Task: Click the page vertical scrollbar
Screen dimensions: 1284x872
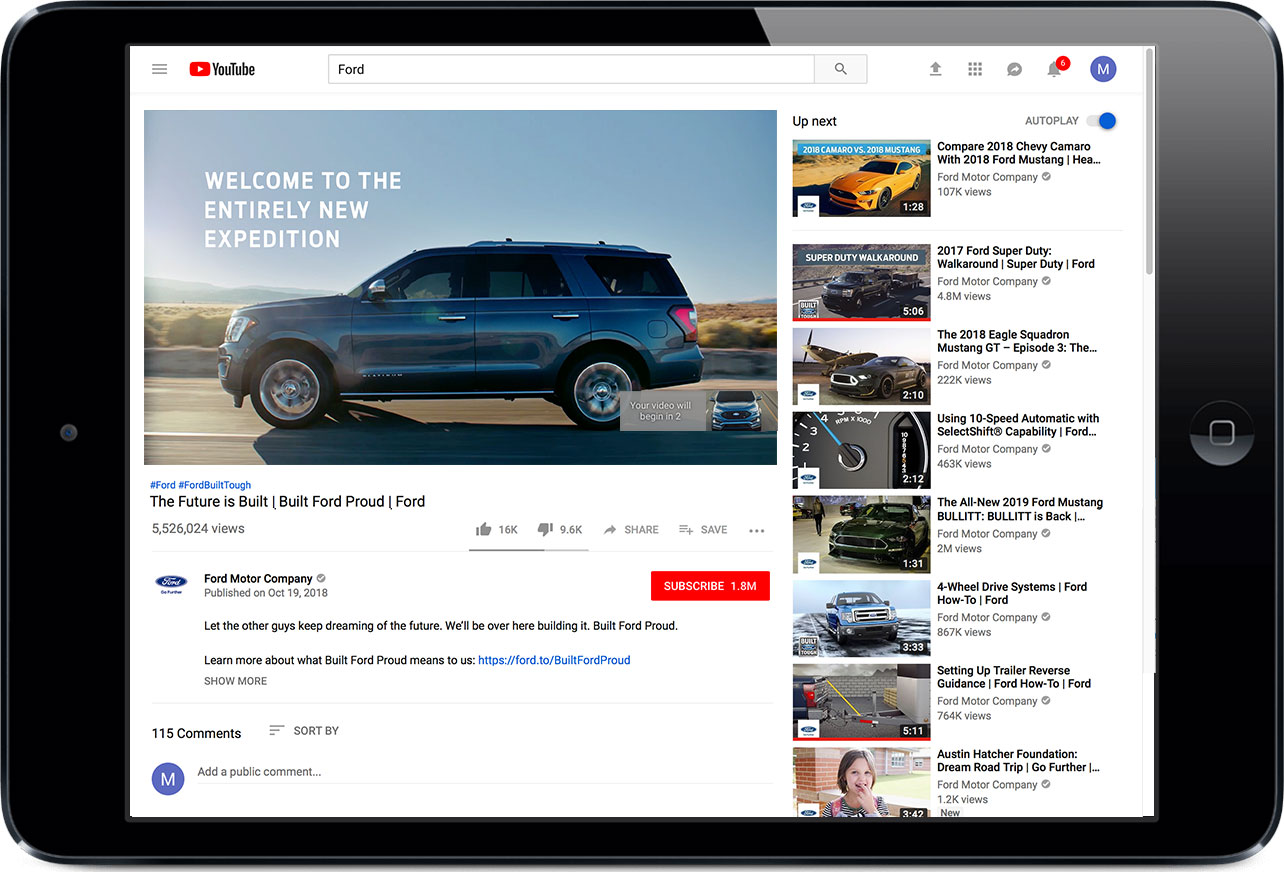Action: (x=1150, y=160)
